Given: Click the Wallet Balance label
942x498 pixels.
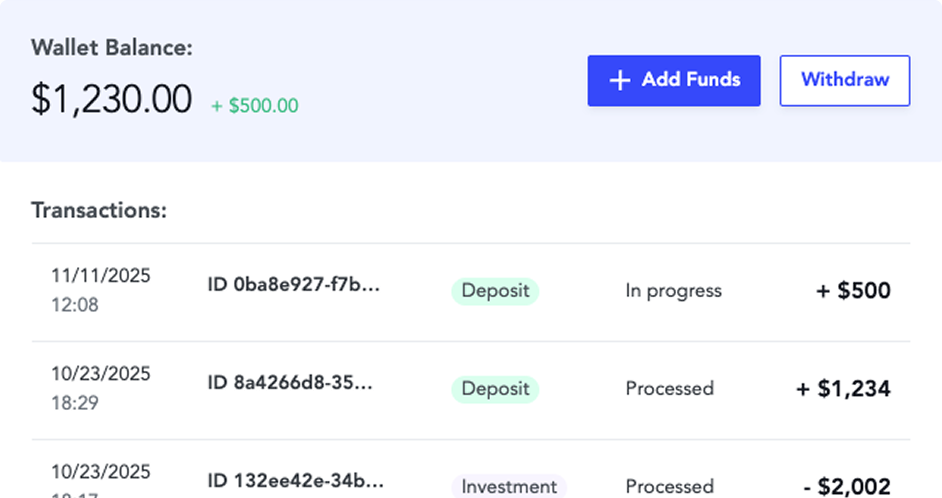Looking at the screenshot, I should pos(111,47).
